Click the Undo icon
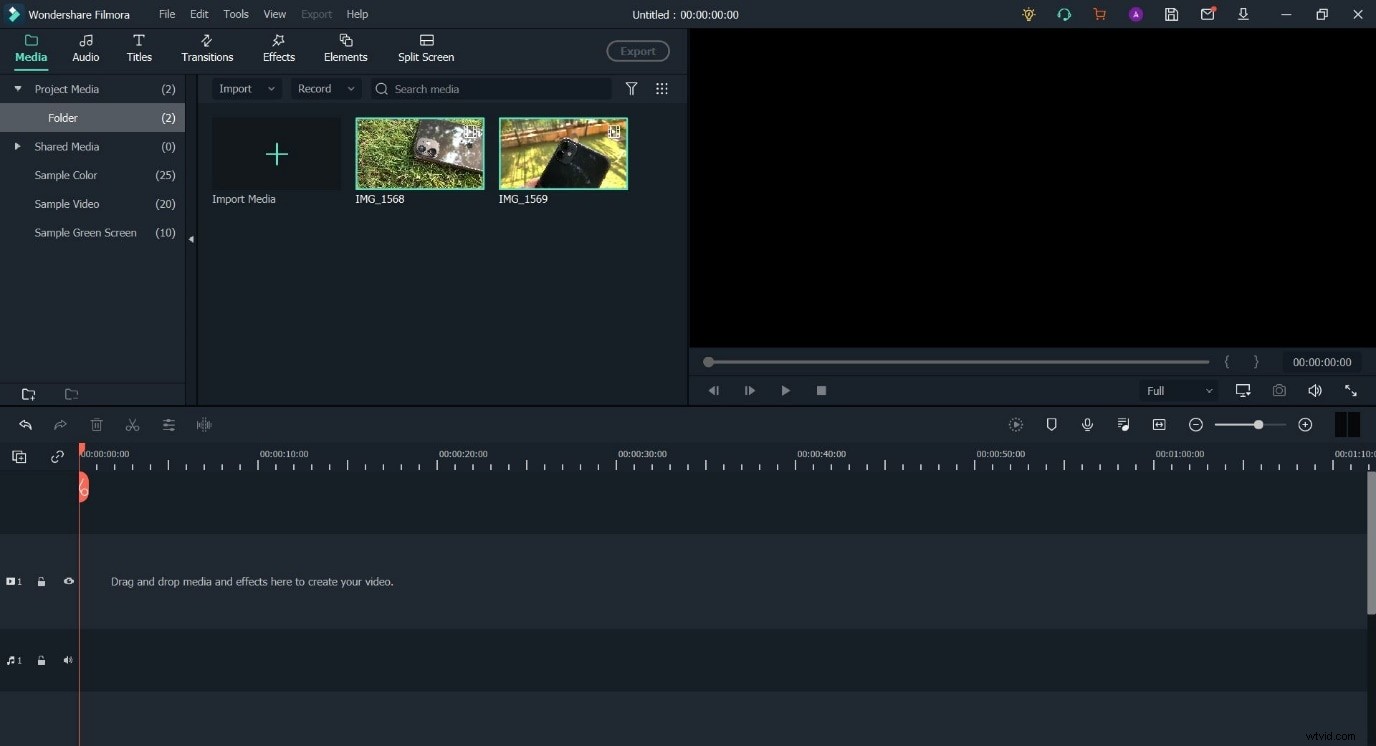The image size is (1376, 746). click(25, 425)
